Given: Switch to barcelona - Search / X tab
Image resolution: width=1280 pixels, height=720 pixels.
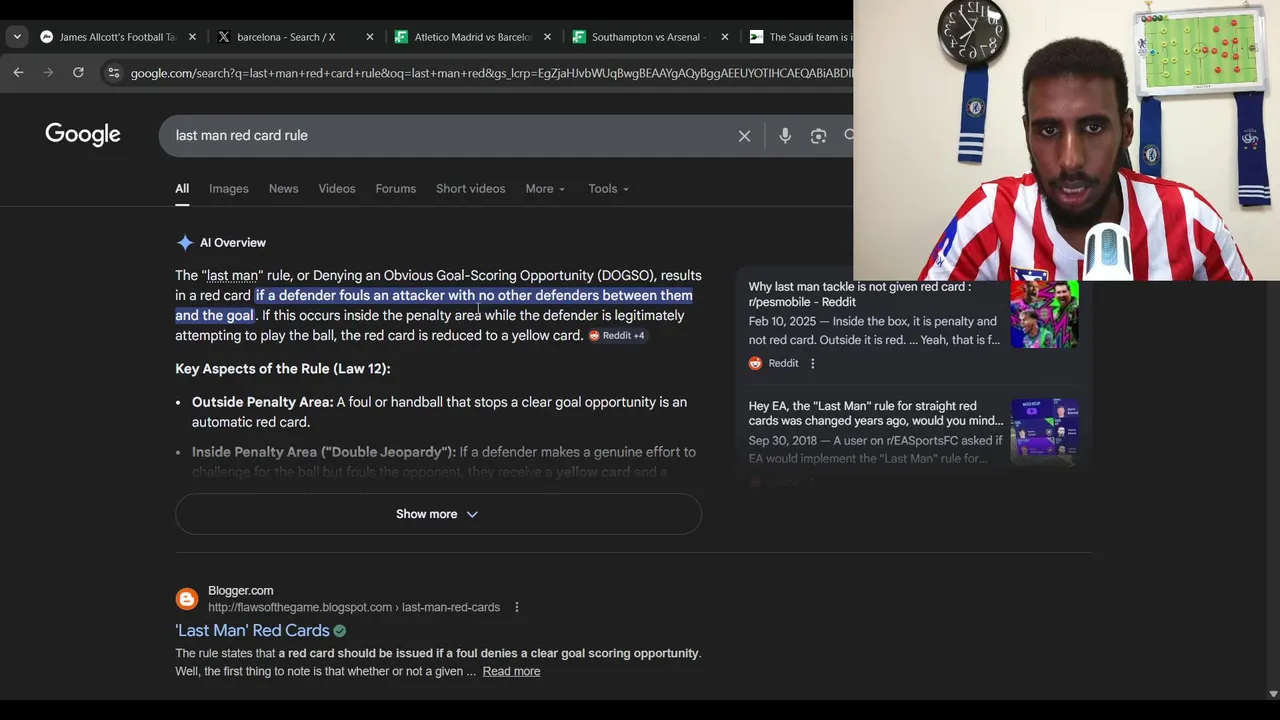Looking at the screenshot, I should pyautogui.click(x=285, y=37).
